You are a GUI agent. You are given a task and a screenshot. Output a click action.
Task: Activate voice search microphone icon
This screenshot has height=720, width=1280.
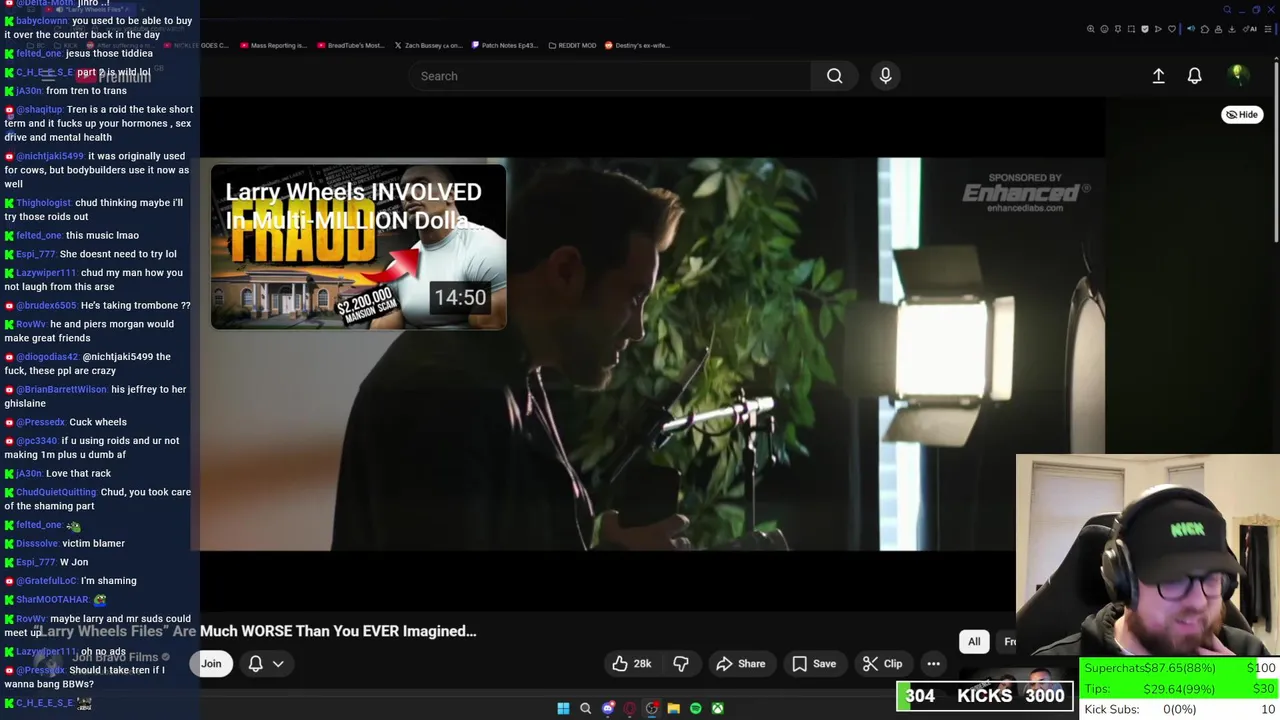click(x=885, y=76)
